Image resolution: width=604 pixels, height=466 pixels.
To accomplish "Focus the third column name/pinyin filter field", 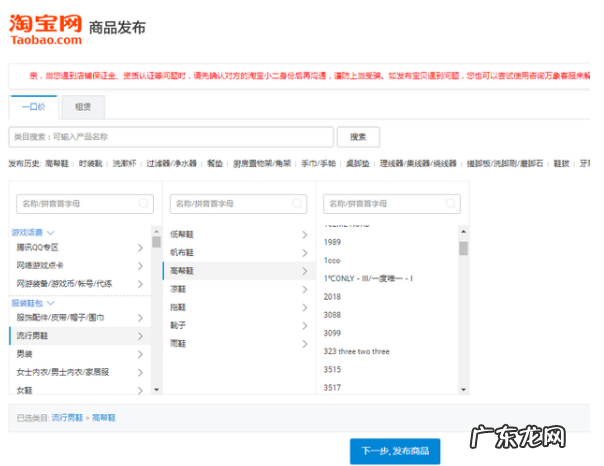I will point(392,204).
